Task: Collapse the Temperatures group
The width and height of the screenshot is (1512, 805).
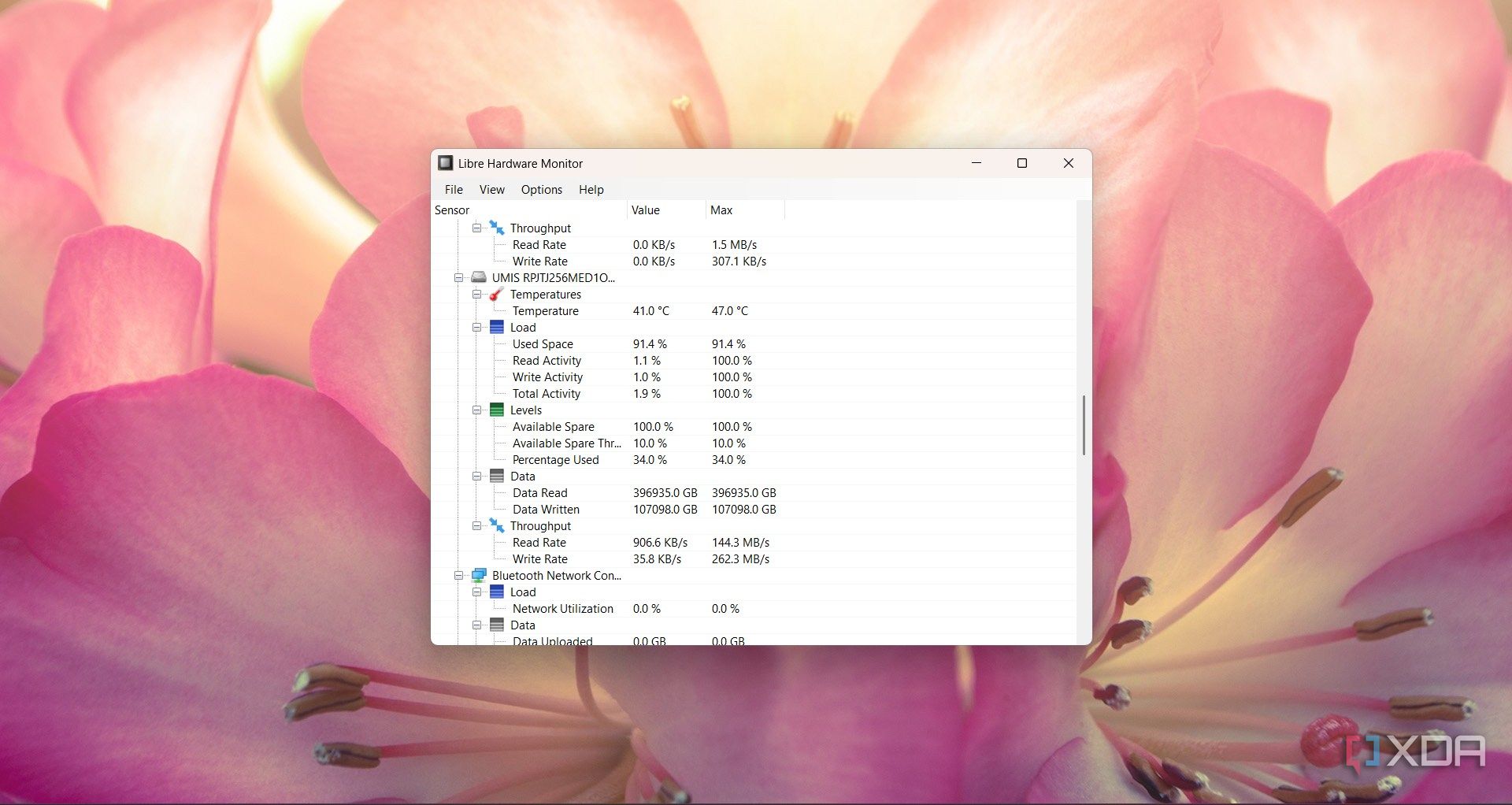Action: click(476, 295)
